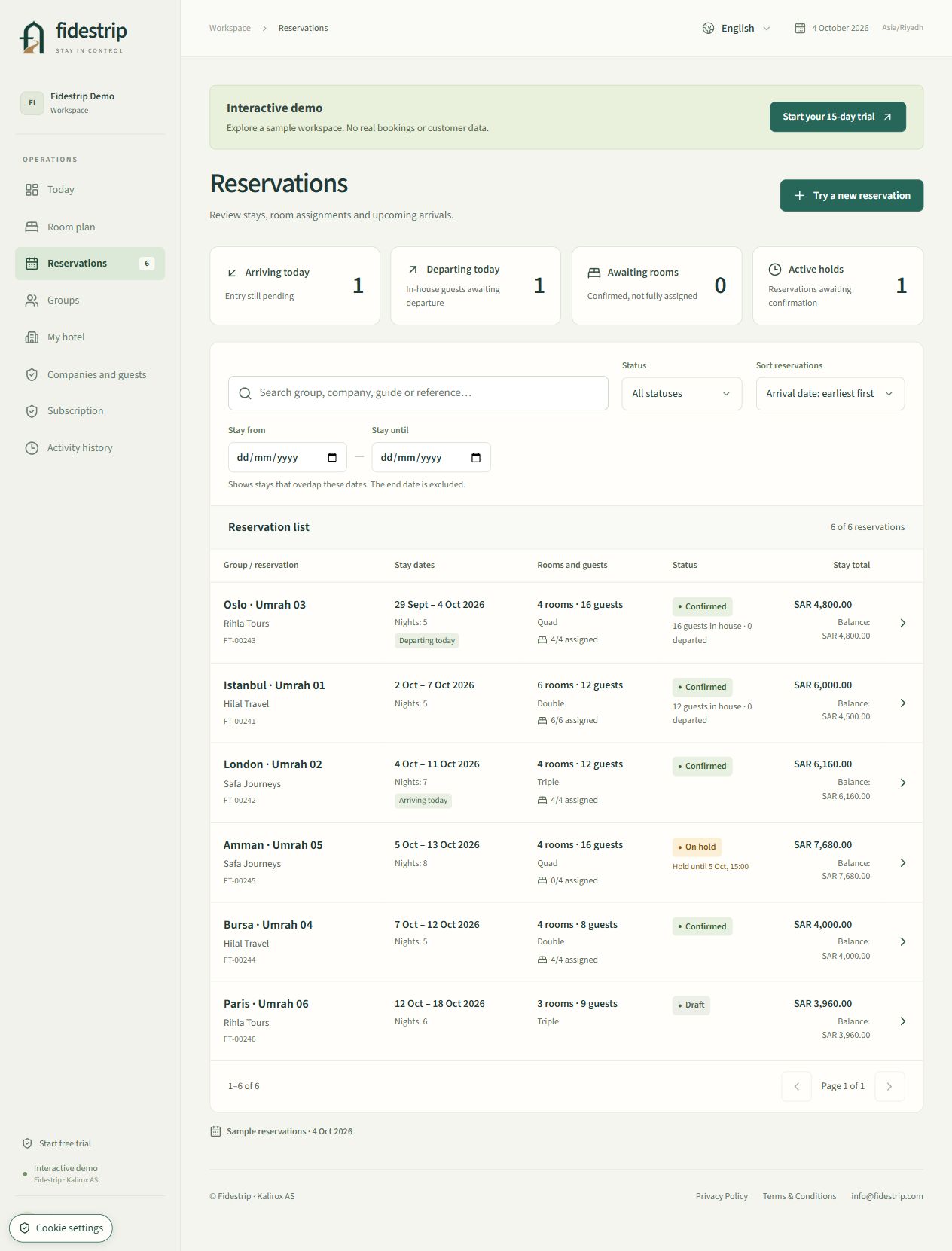This screenshot has height=1251, width=952.
Task: Click the plus icon on Try a new reservation
Action: 800,195
